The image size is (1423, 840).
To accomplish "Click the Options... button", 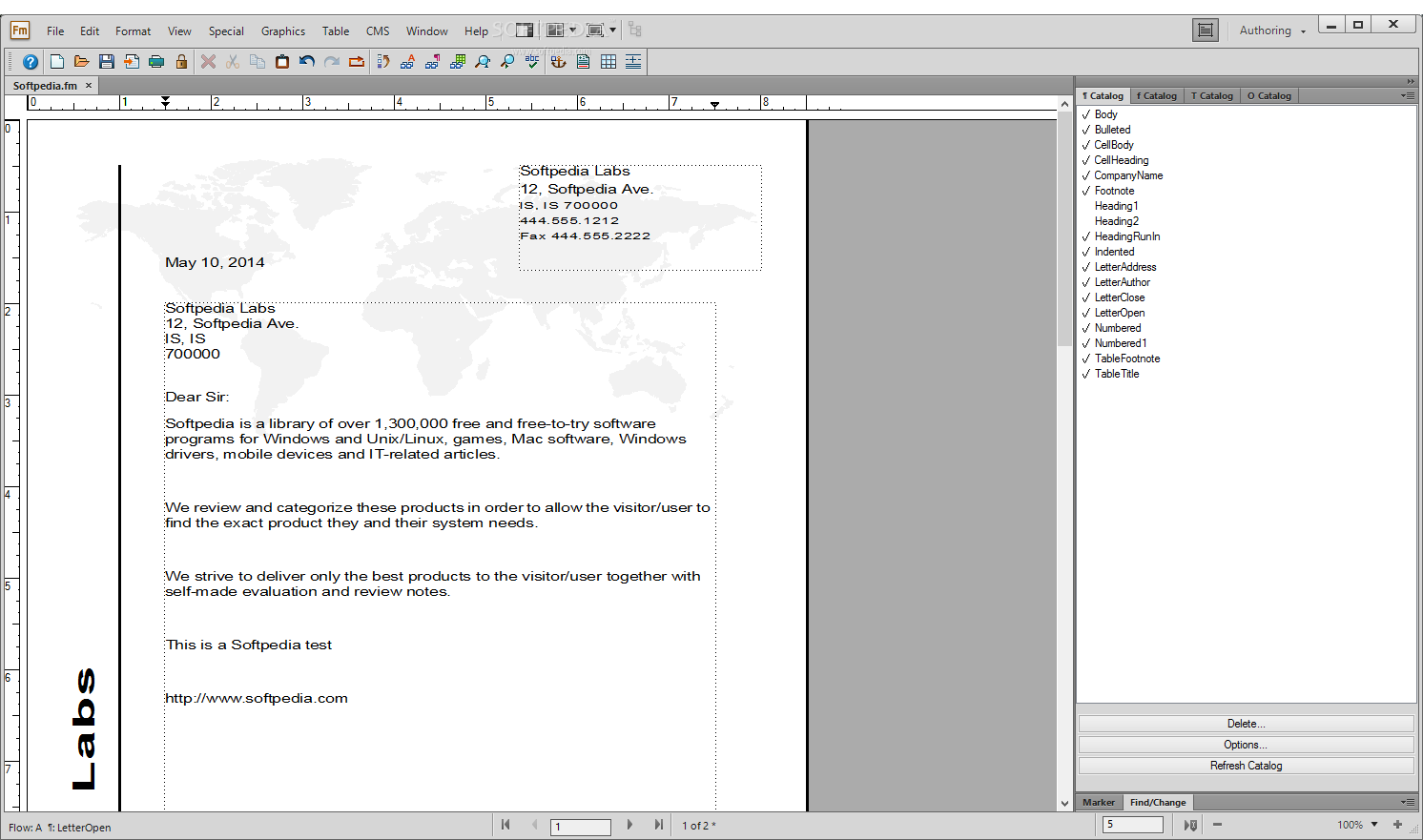I will [1246, 745].
